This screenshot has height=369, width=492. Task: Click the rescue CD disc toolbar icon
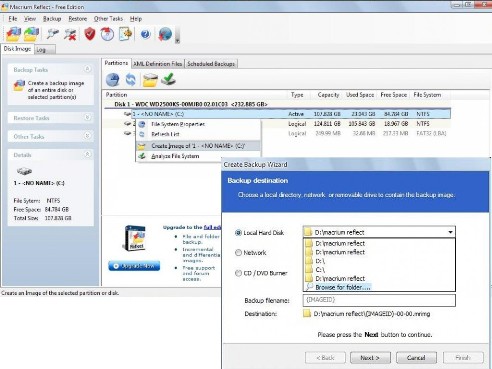(x=107, y=34)
